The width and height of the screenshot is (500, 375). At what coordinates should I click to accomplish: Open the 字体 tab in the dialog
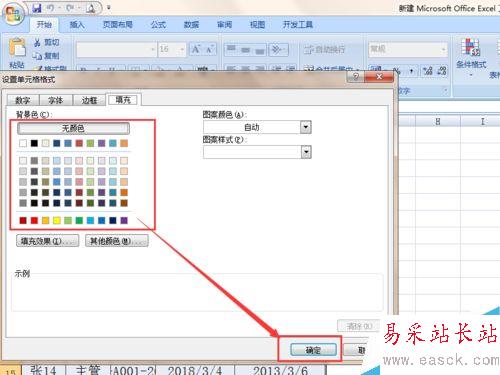[x=56, y=100]
